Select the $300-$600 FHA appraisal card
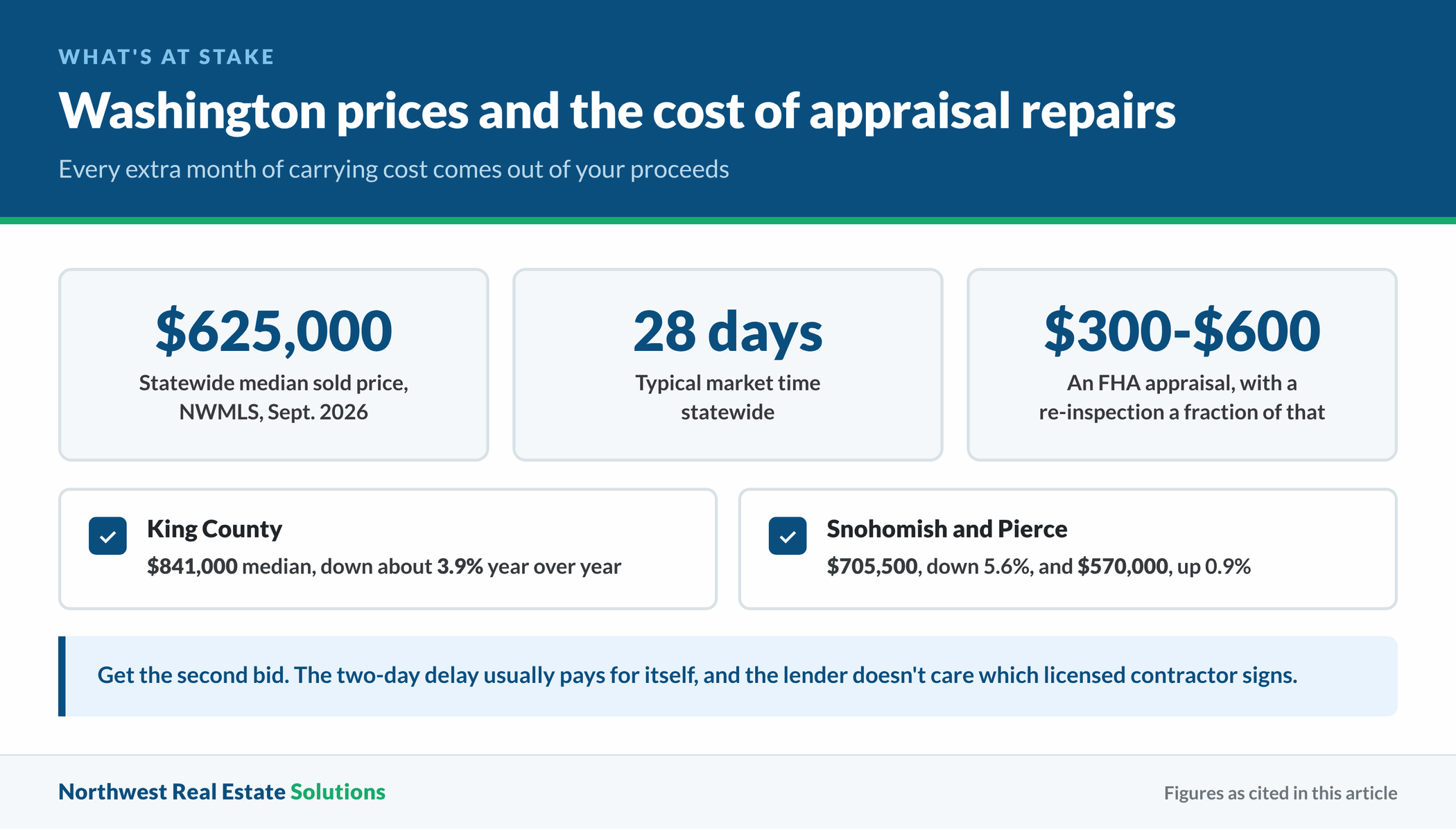Screen dimensions: 1456x830 pos(1182,365)
